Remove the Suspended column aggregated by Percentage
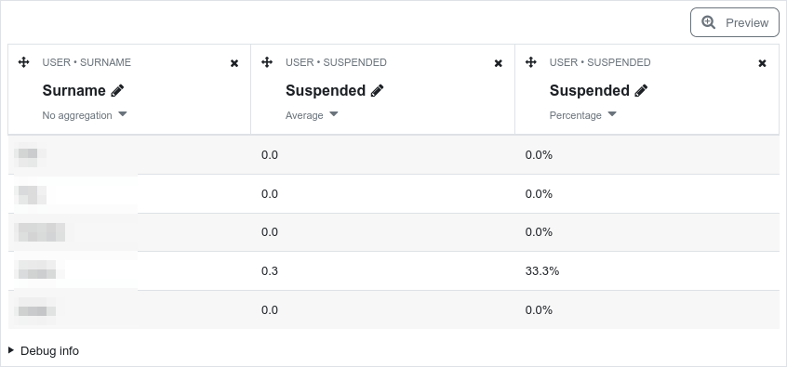This screenshot has height=367, width=787. [x=762, y=63]
